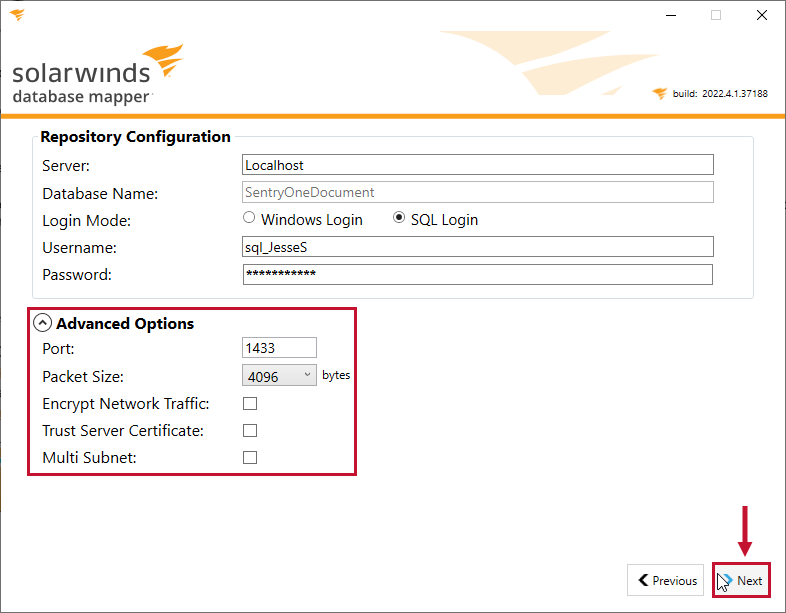Check the Trust Server Certificate box
This screenshot has width=786, height=613.
click(x=250, y=431)
